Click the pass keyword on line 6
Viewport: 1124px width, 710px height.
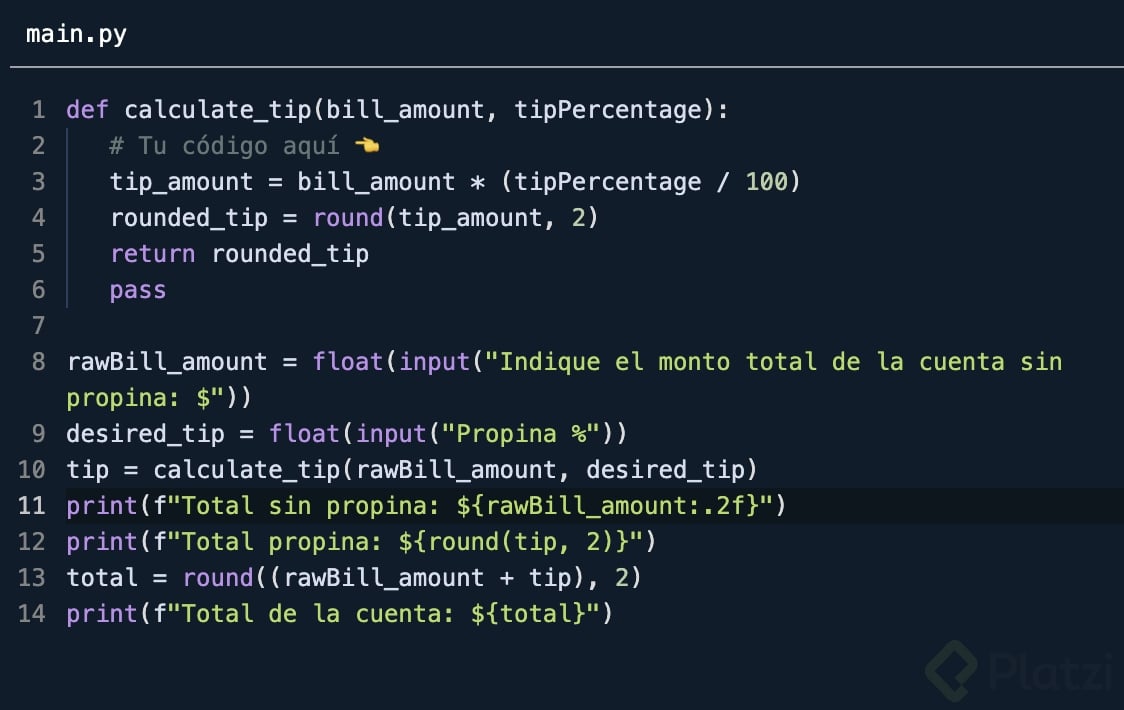138,290
